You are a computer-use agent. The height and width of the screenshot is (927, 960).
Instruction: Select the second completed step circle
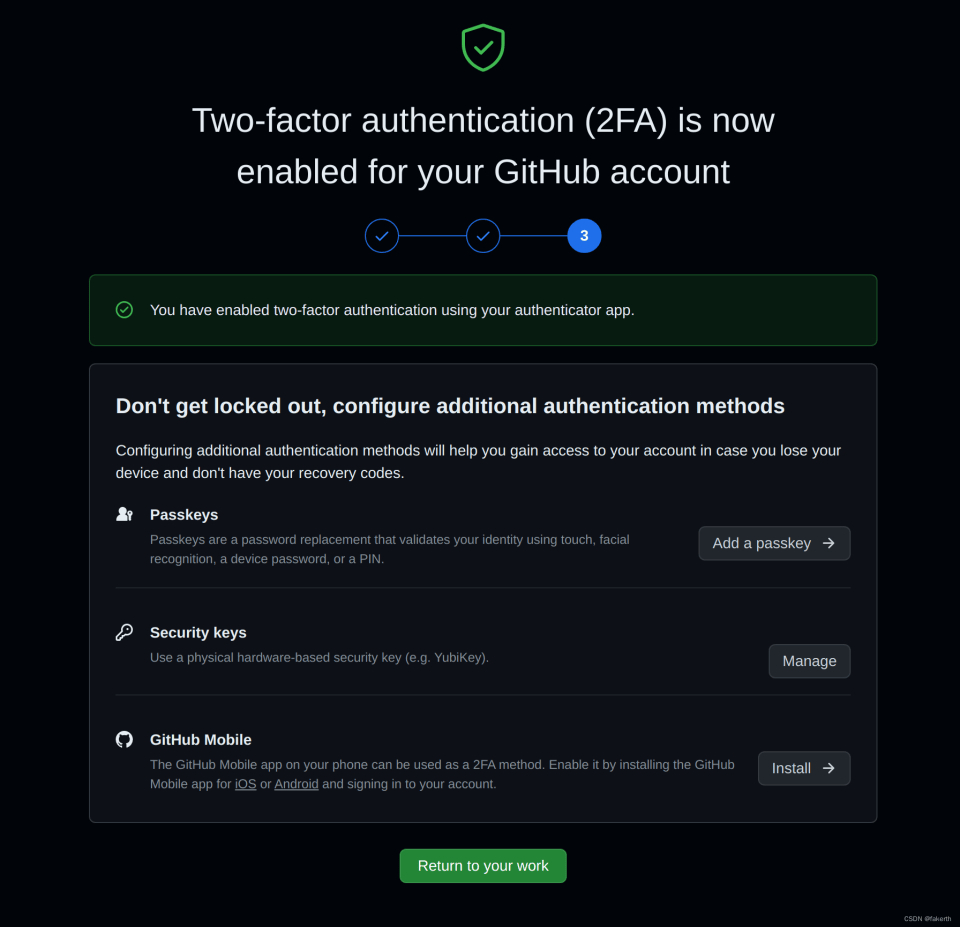pyautogui.click(x=483, y=236)
